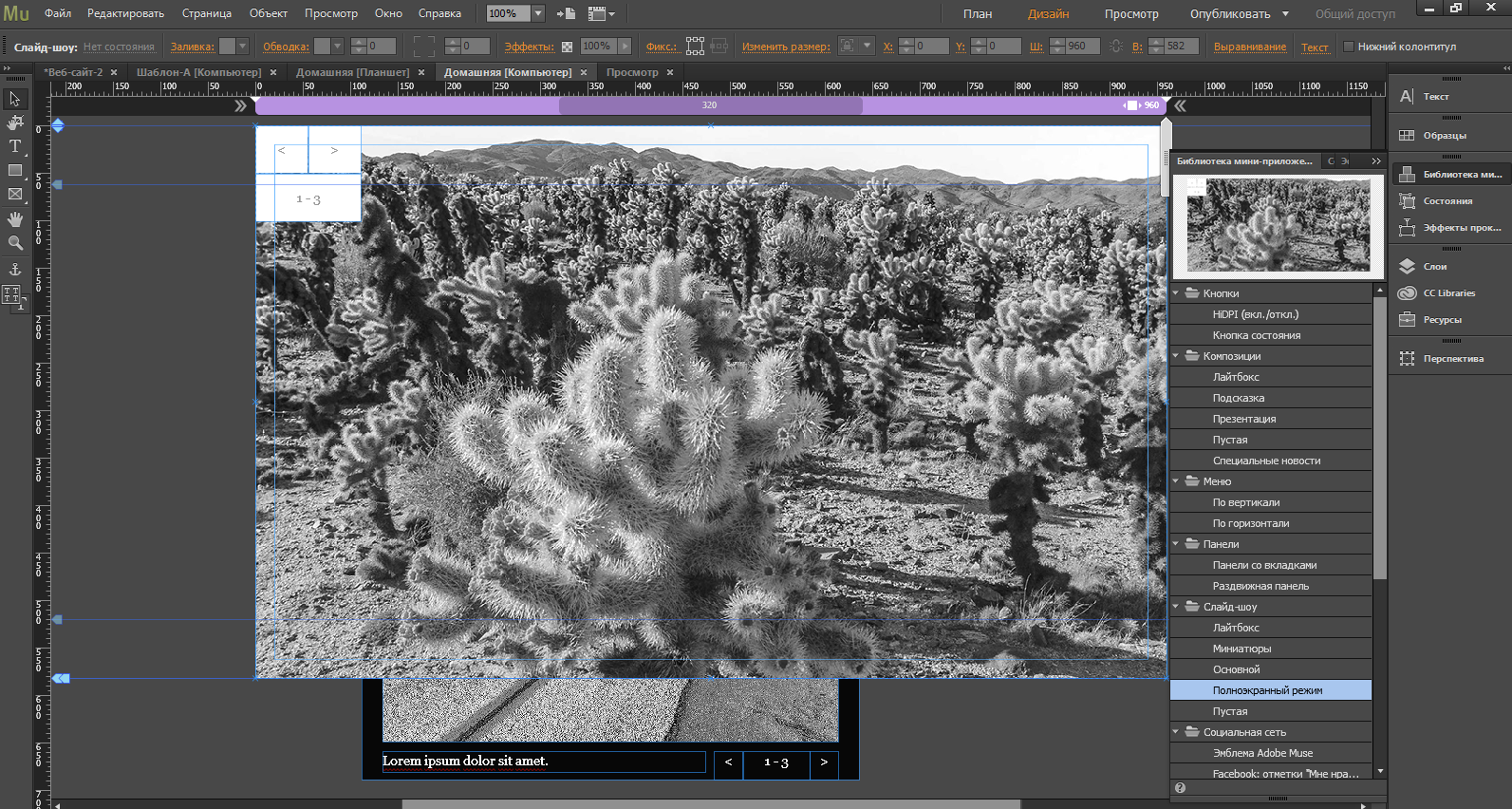Click the Обводка stroke color swatch

[x=323, y=46]
